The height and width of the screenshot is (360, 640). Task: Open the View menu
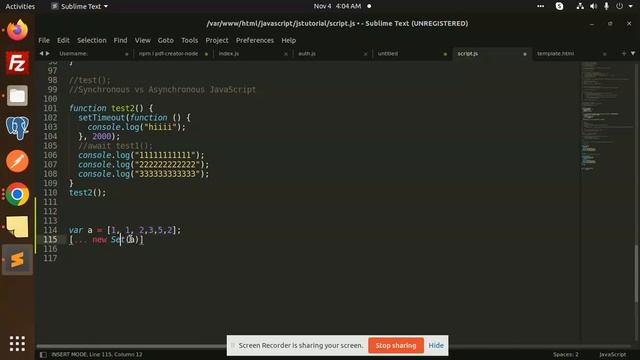(143, 40)
